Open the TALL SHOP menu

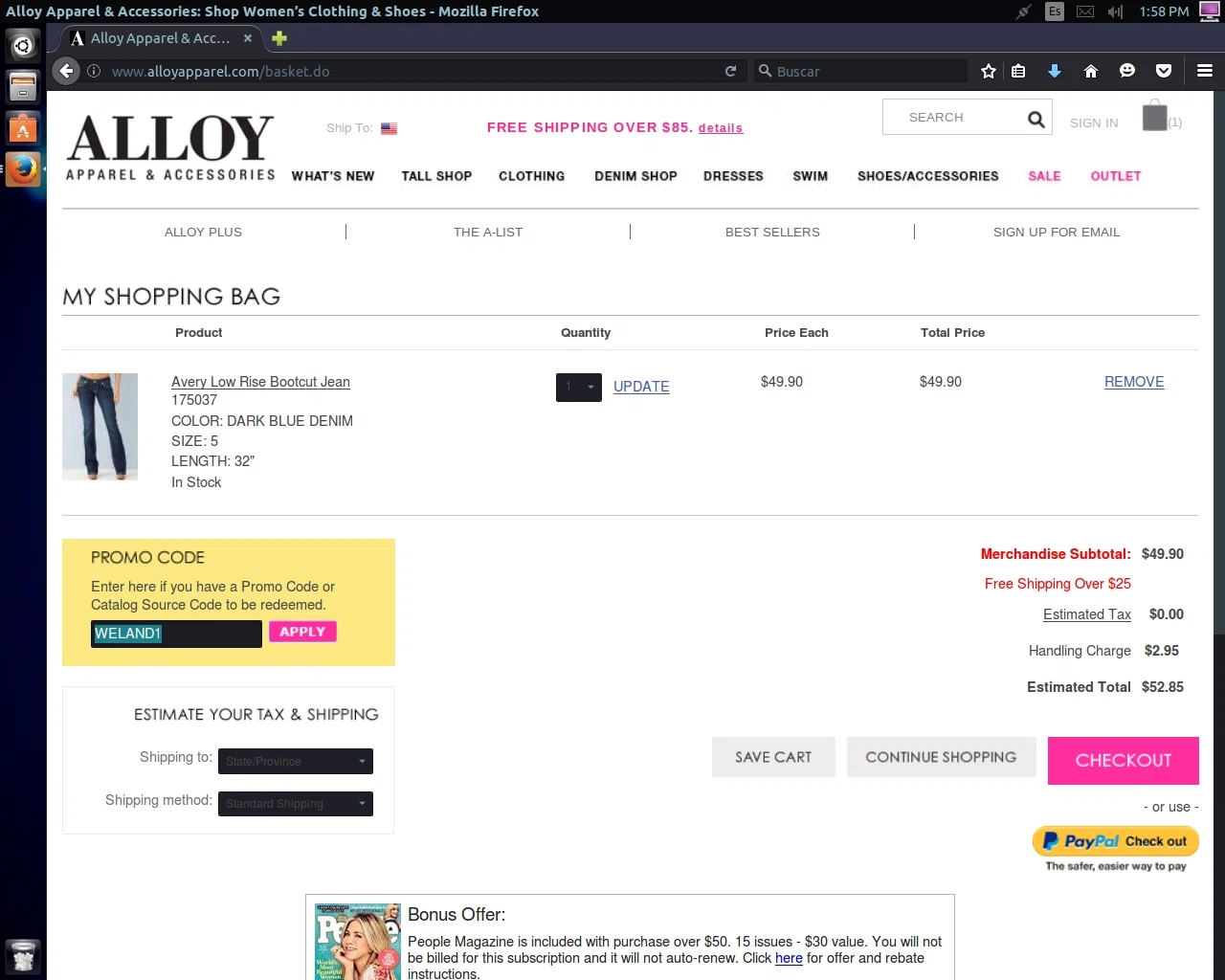pyautogui.click(x=436, y=176)
